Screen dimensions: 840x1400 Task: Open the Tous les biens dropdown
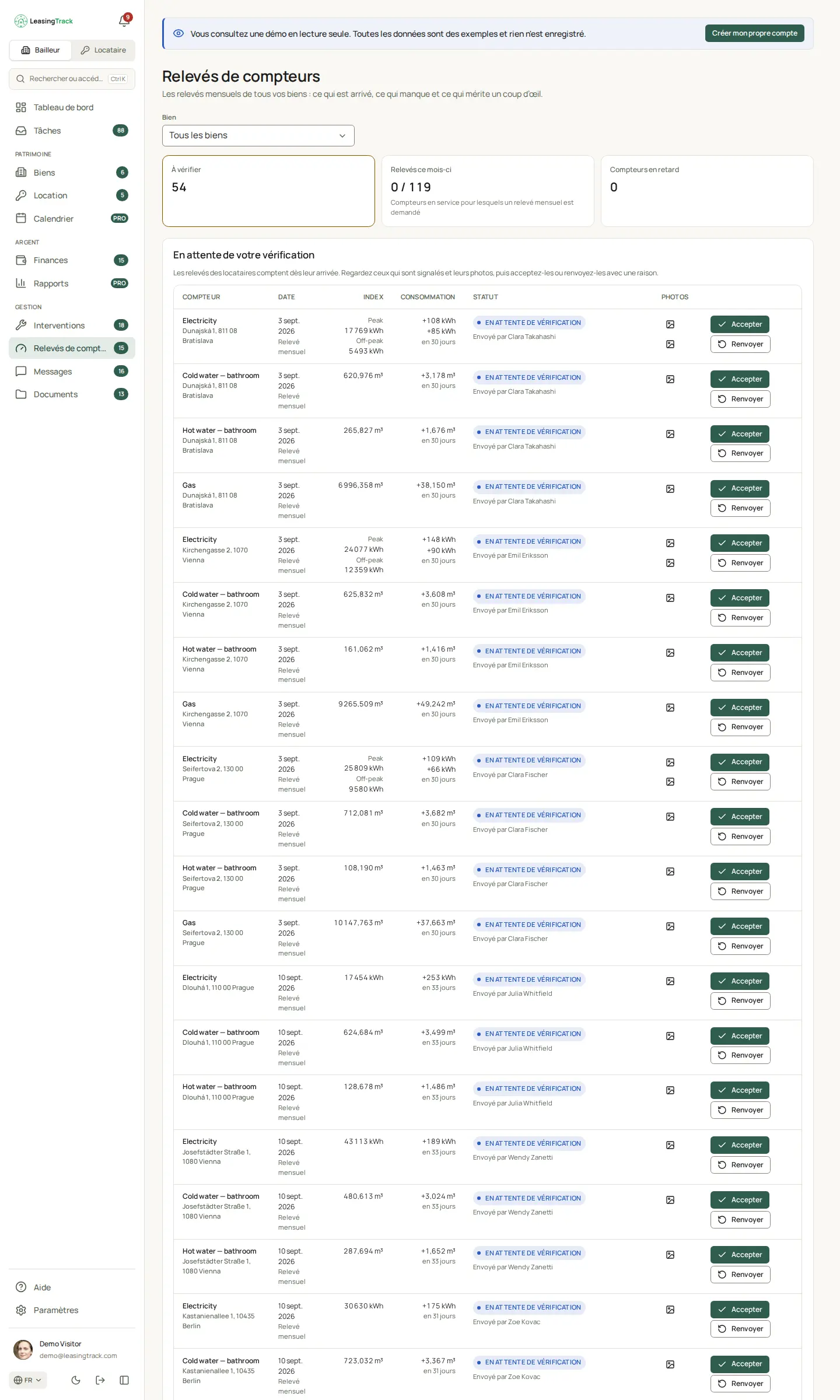(258, 135)
